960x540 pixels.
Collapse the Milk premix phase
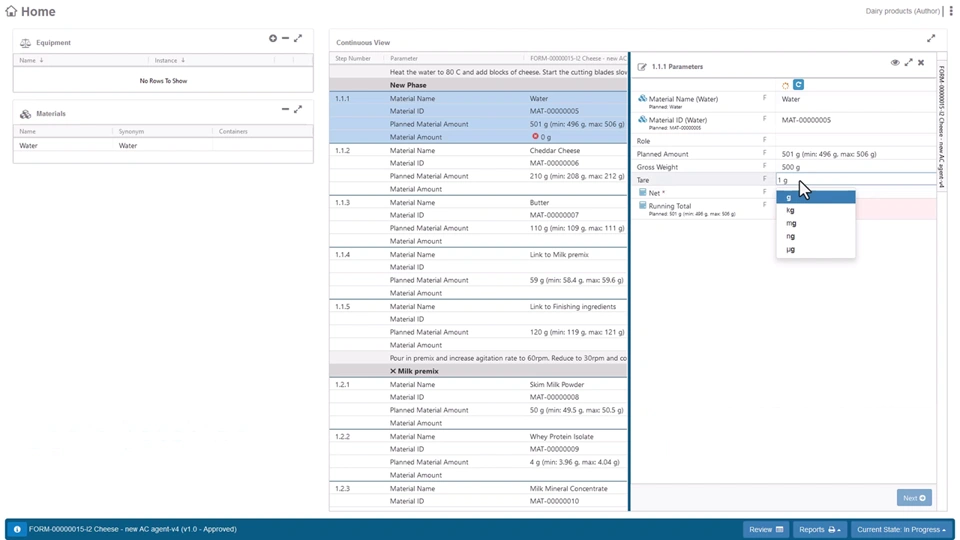click(393, 371)
